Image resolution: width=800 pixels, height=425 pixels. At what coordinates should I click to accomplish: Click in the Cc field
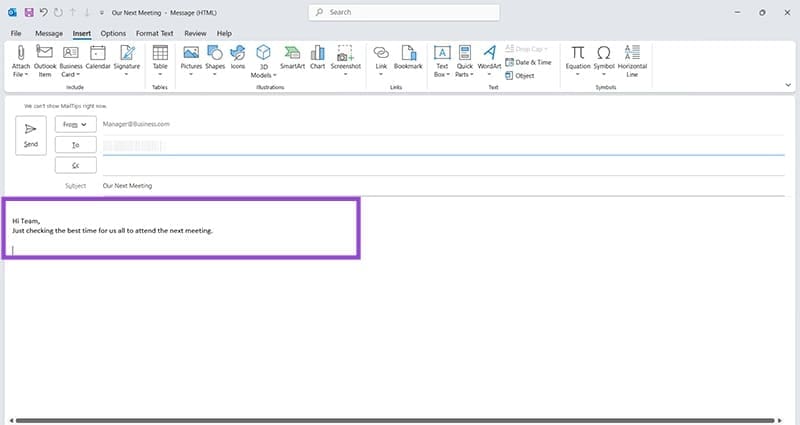click(443, 166)
